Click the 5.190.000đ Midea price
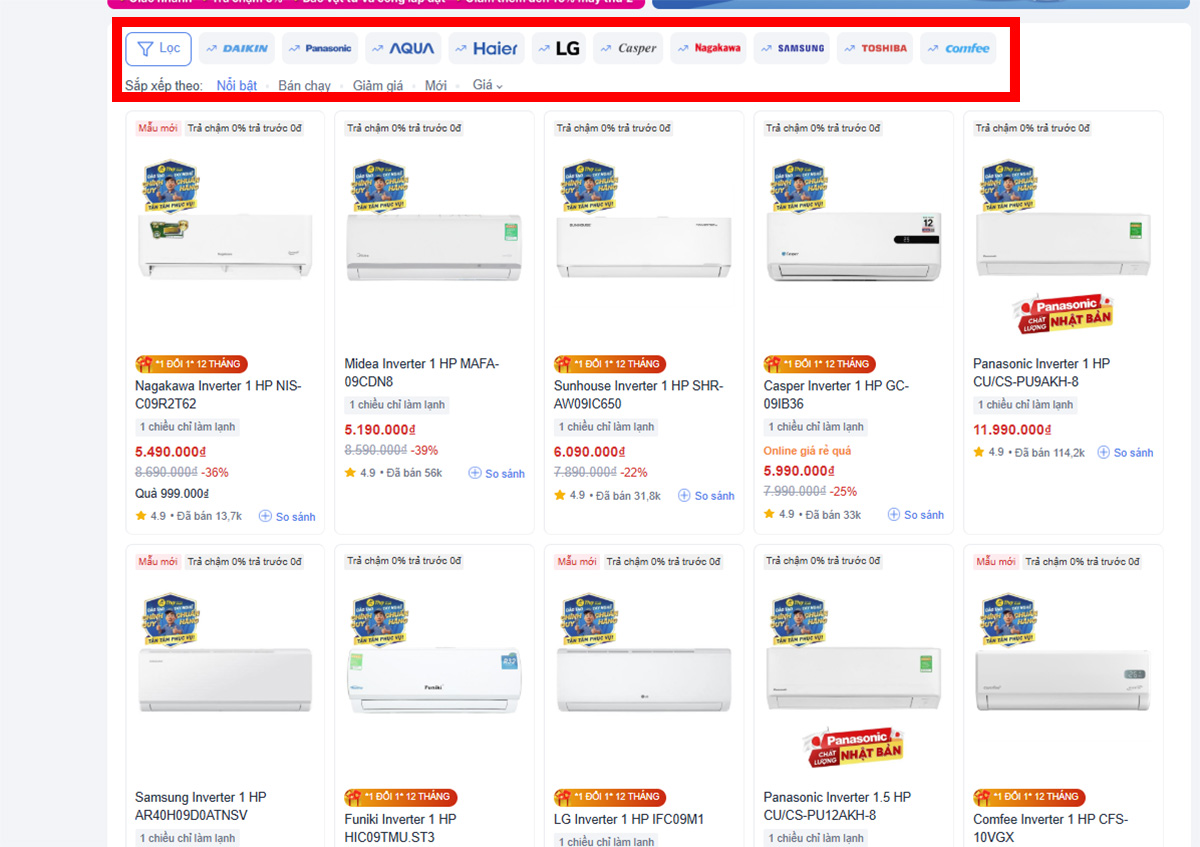 (380, 430)
